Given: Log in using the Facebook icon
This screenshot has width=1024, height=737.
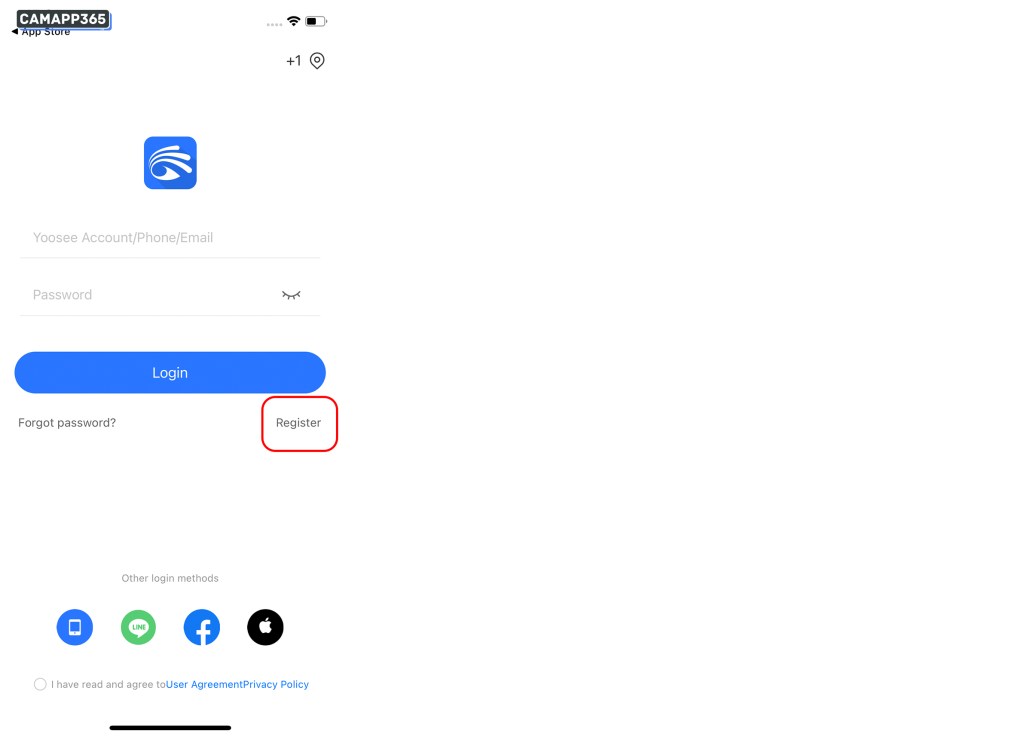Looking at the screenshot, I should 202,627.
